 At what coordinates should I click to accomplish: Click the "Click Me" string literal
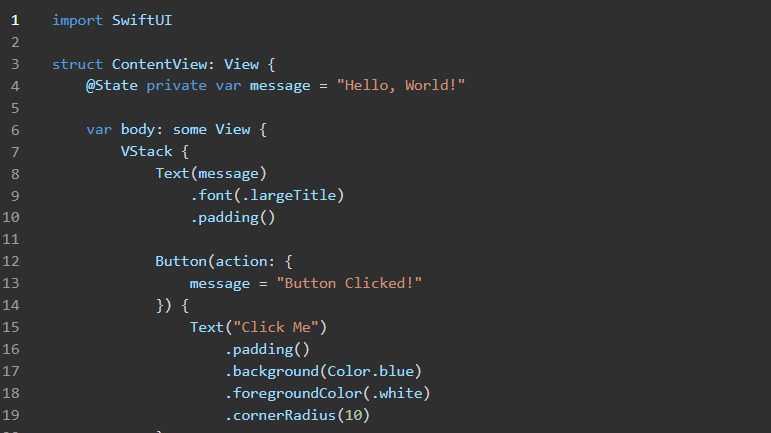pos(276,327)
